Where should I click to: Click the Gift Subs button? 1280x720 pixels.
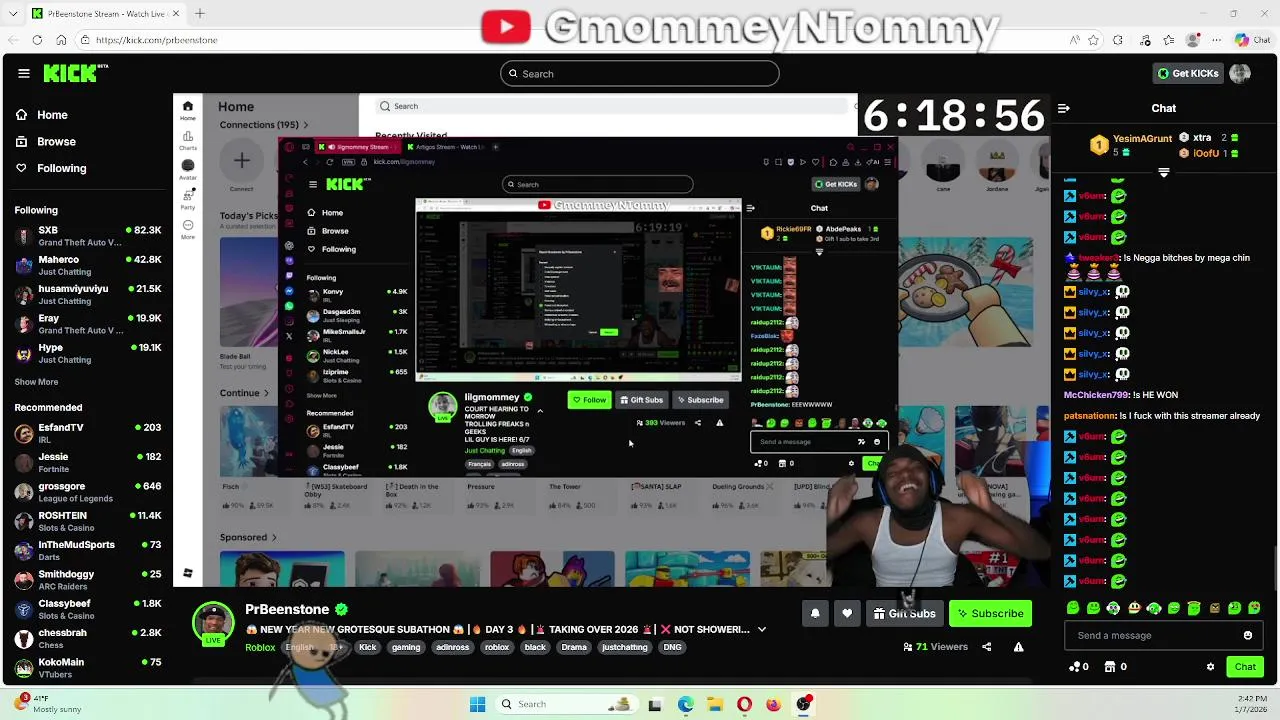[x=904, y=614]
